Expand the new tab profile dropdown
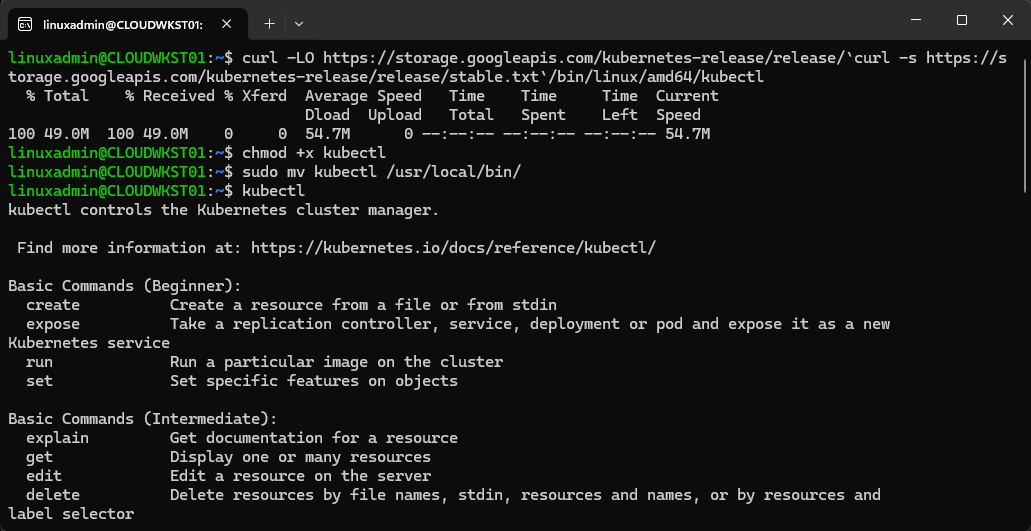1031x531 pixels. pos(298,22)
